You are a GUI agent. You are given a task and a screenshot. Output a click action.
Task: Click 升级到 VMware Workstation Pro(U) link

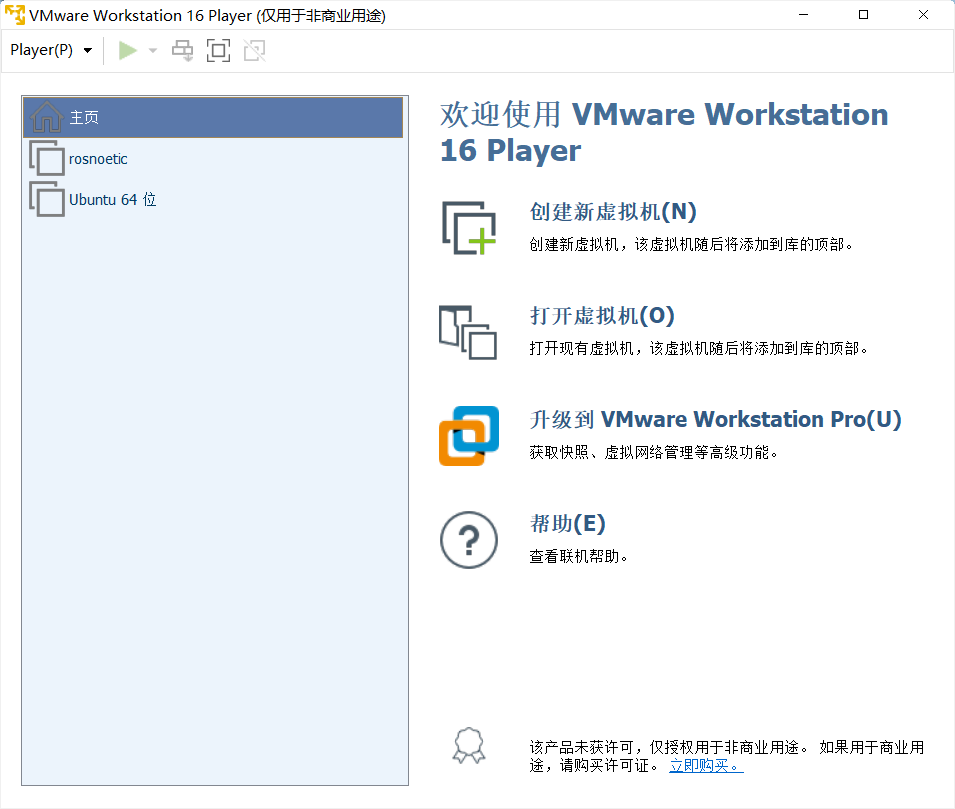[x=715, y=420]
